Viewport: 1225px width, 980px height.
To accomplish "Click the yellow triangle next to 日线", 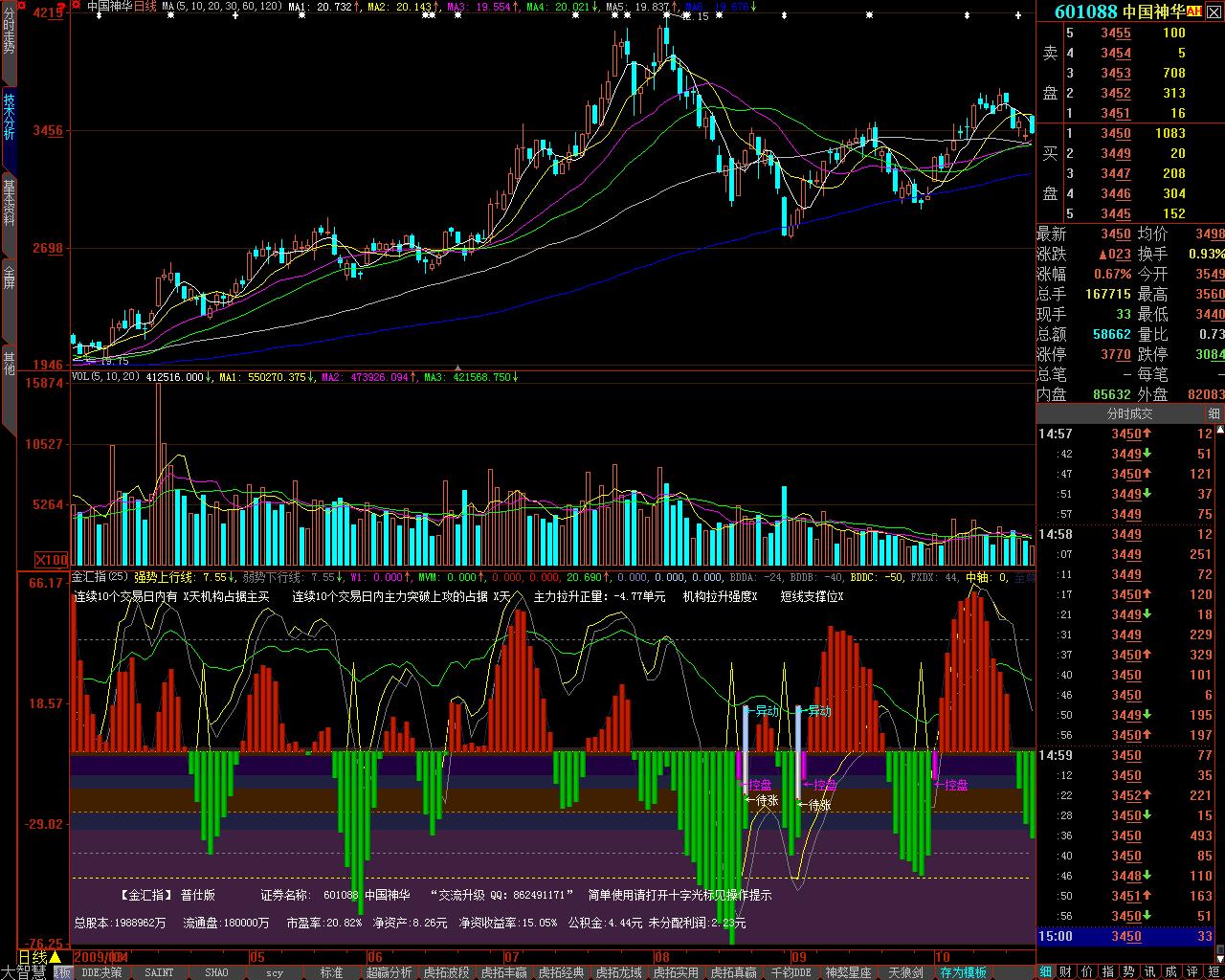I will pyautogui.click(x=56, y=957).
